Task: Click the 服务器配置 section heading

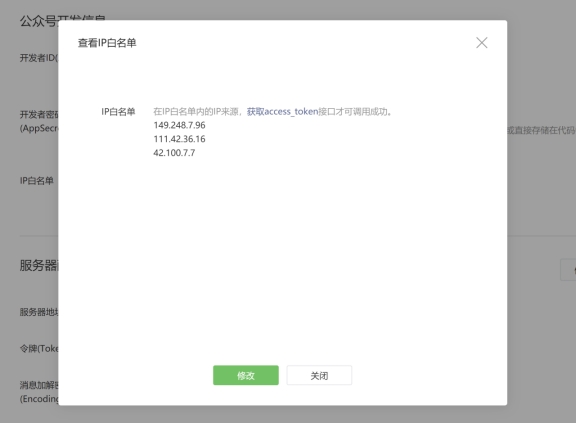Action: click(x=39, y=265)
